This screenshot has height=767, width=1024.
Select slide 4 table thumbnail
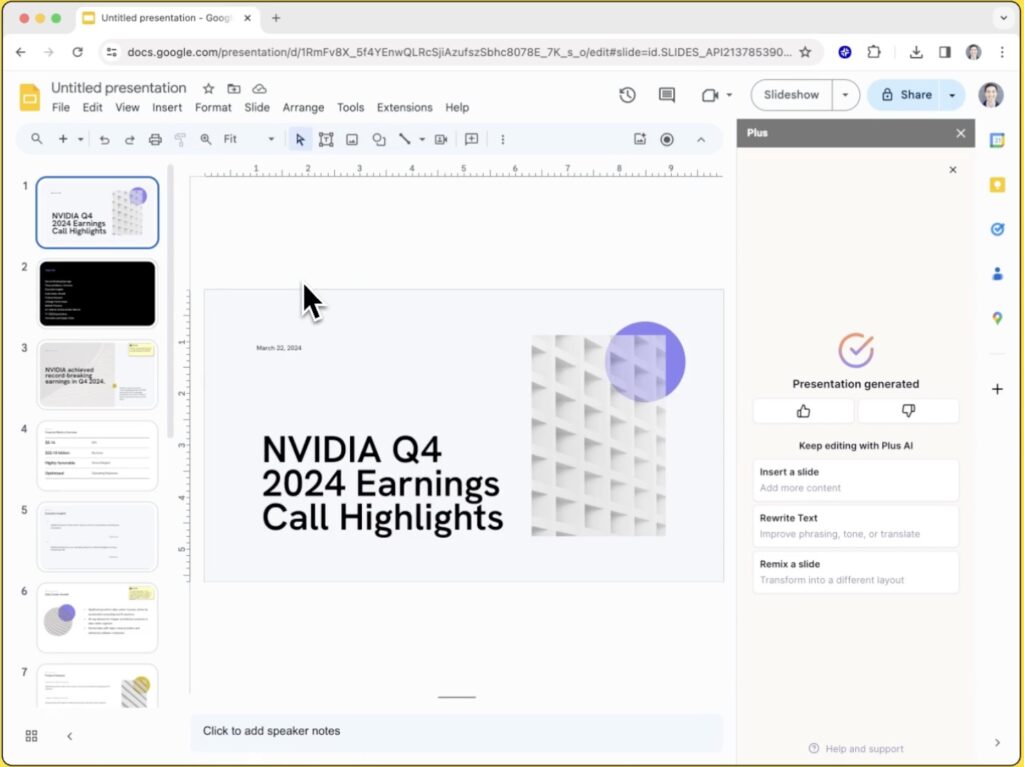click(x=97, y=456)
